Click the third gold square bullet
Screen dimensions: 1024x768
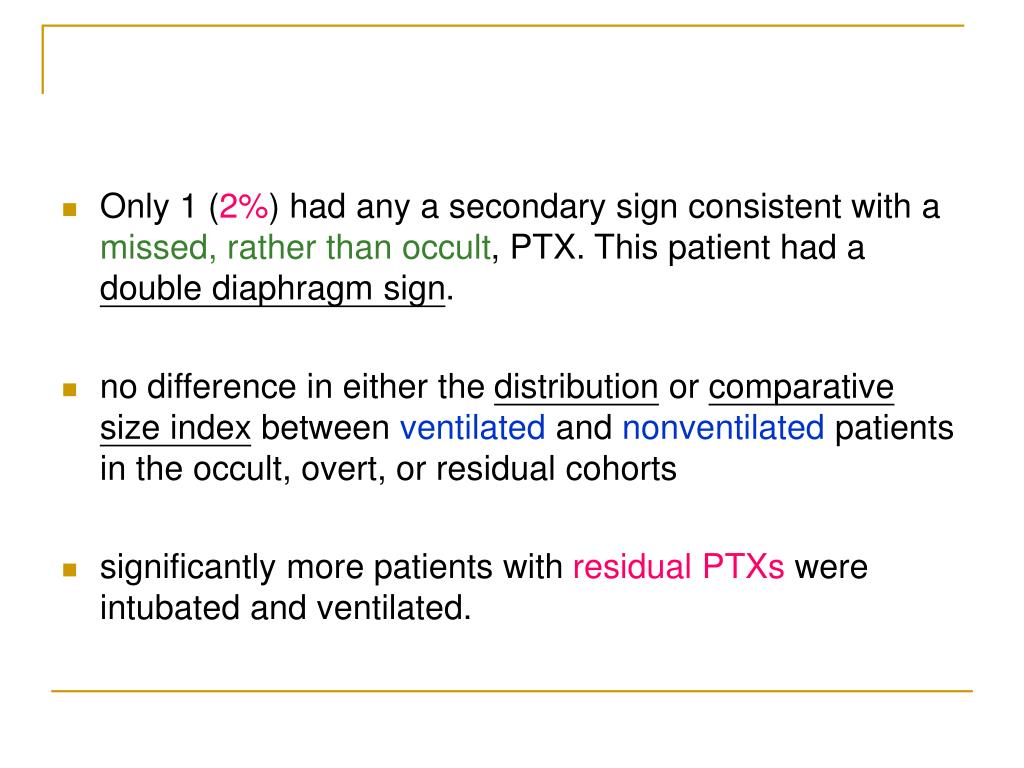click(x=70, y=569)
